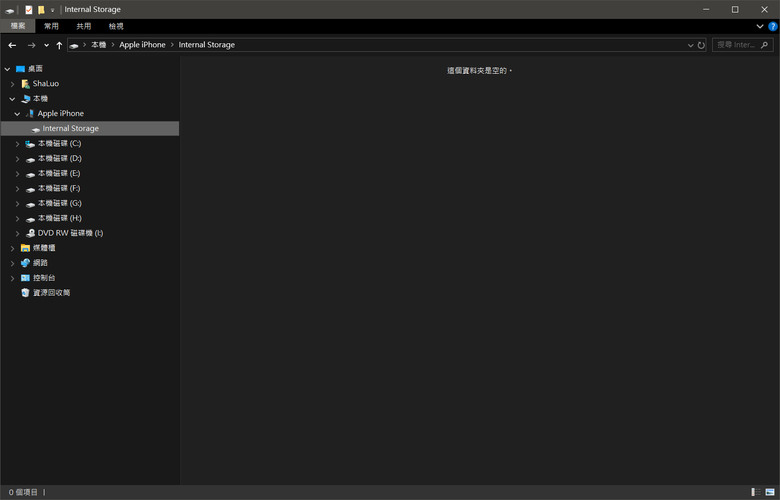Collapse the 本機 tree node
The width and height of the screenshot is (780, 500).
12,99
